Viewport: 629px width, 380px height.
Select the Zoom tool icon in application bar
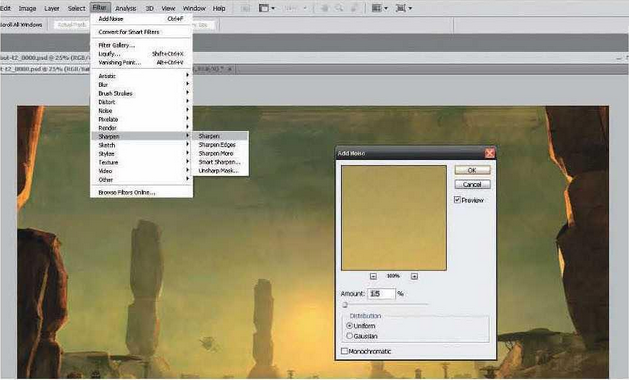tap(339, 8)
